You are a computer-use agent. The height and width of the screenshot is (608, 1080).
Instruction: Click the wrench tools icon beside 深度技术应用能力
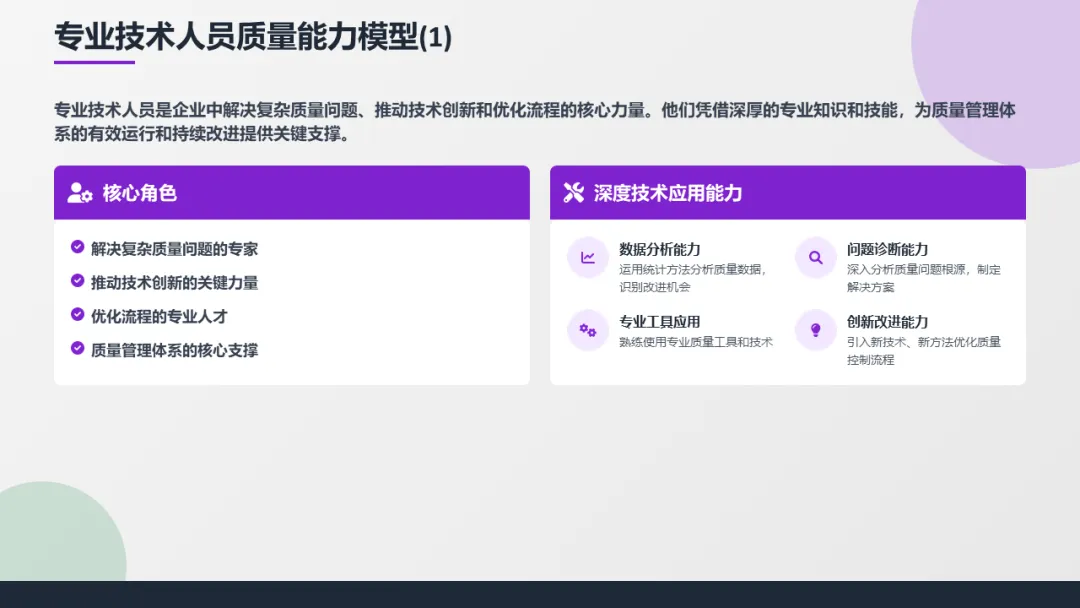(x=574, y=193)
